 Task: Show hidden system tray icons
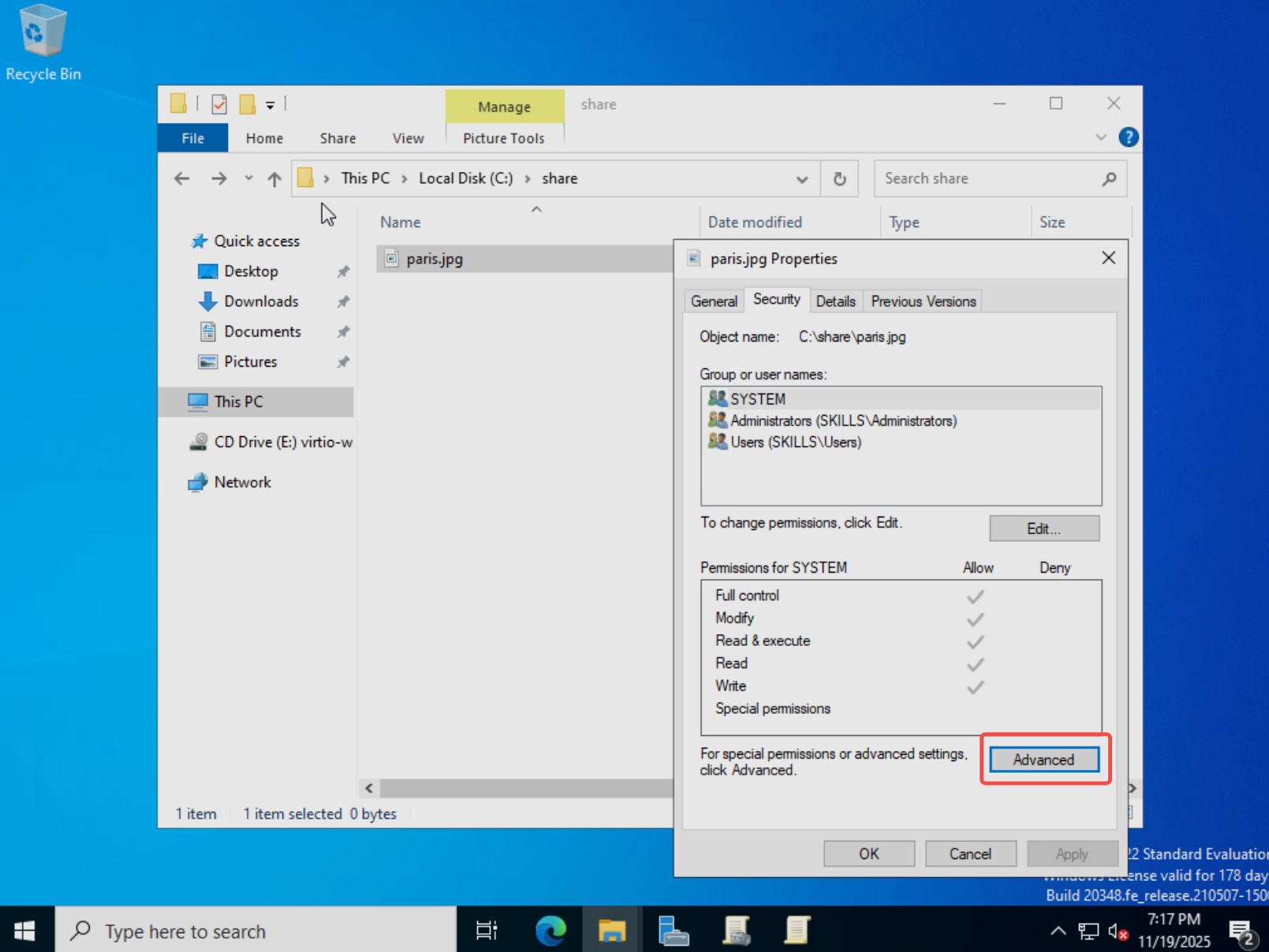click(x=1058, y=931)
